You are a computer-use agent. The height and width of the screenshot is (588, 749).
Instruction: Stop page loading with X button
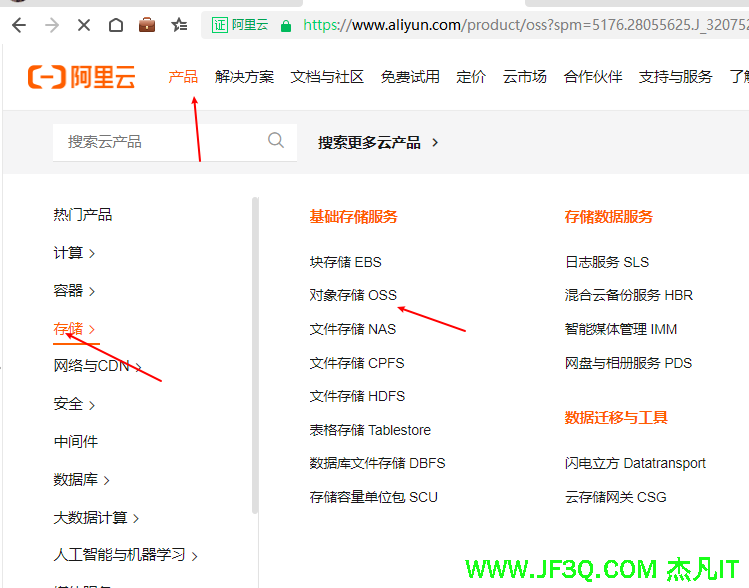click(85, 25)
